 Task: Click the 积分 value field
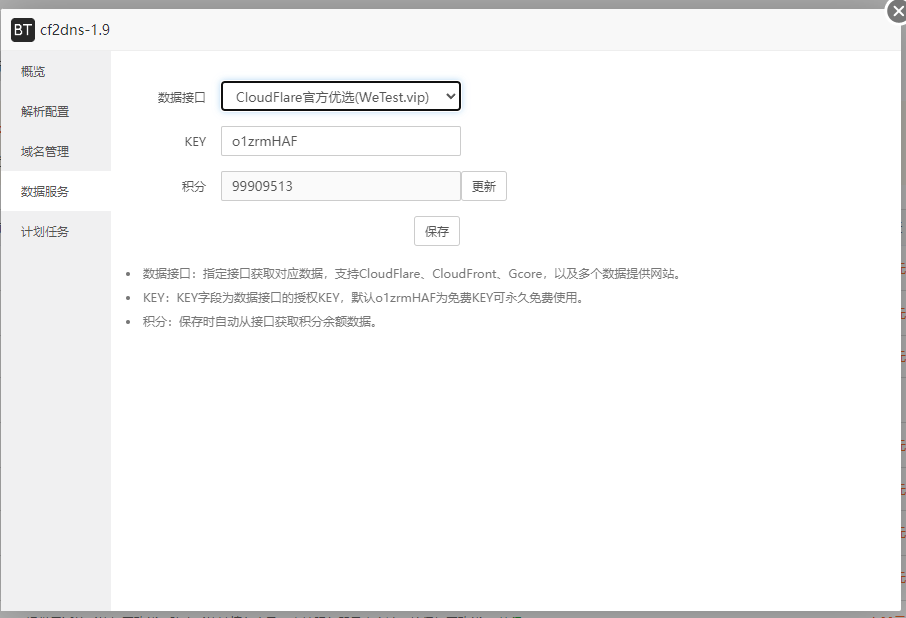click(341, 186)
